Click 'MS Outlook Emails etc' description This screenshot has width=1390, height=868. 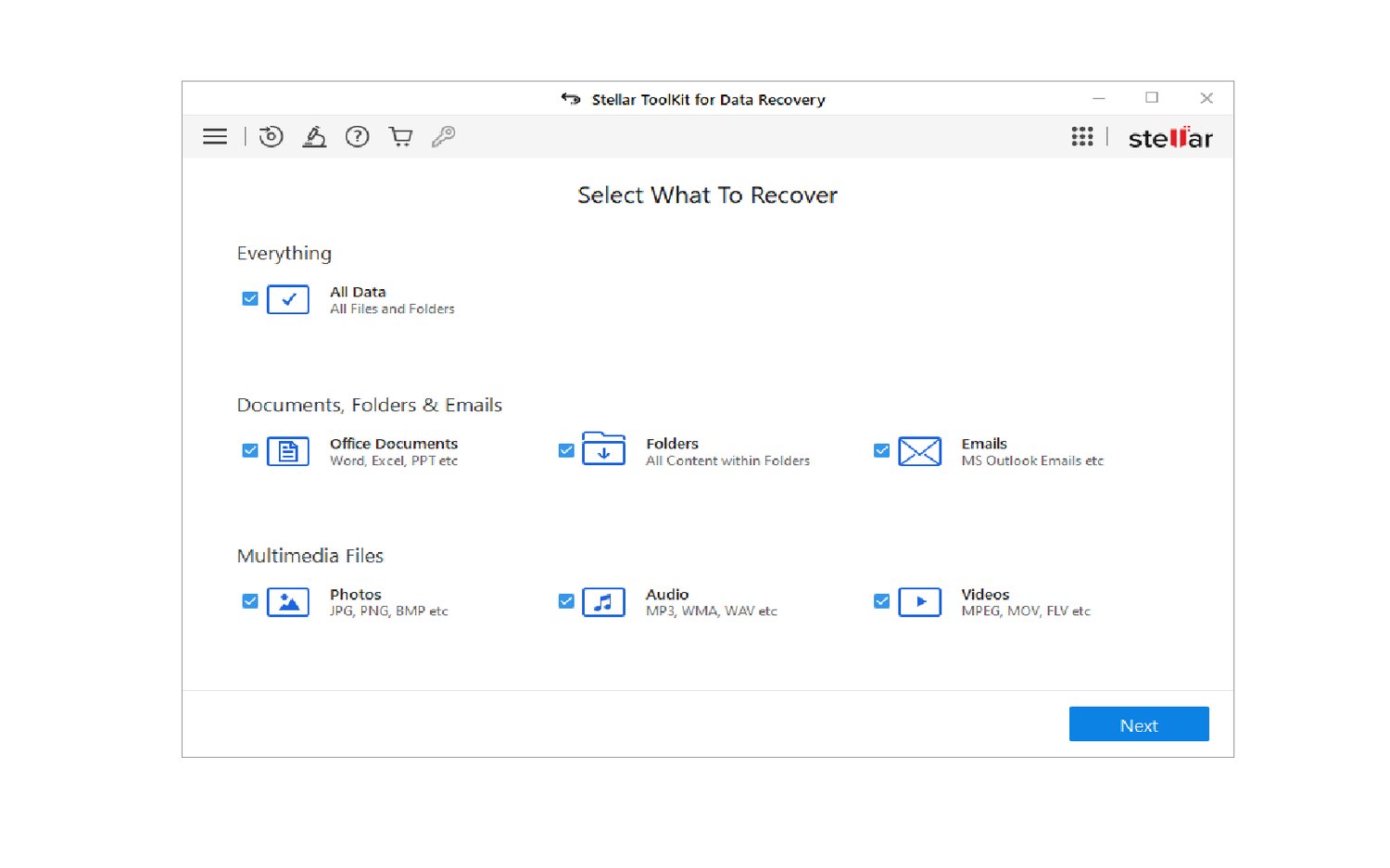[x=1032, y=461]
